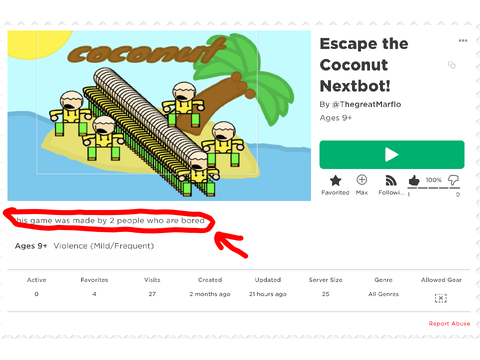The height and width of the screenshot is (360, 480).
Task: Click the like ratio vote bar
Action: point(434,188)
